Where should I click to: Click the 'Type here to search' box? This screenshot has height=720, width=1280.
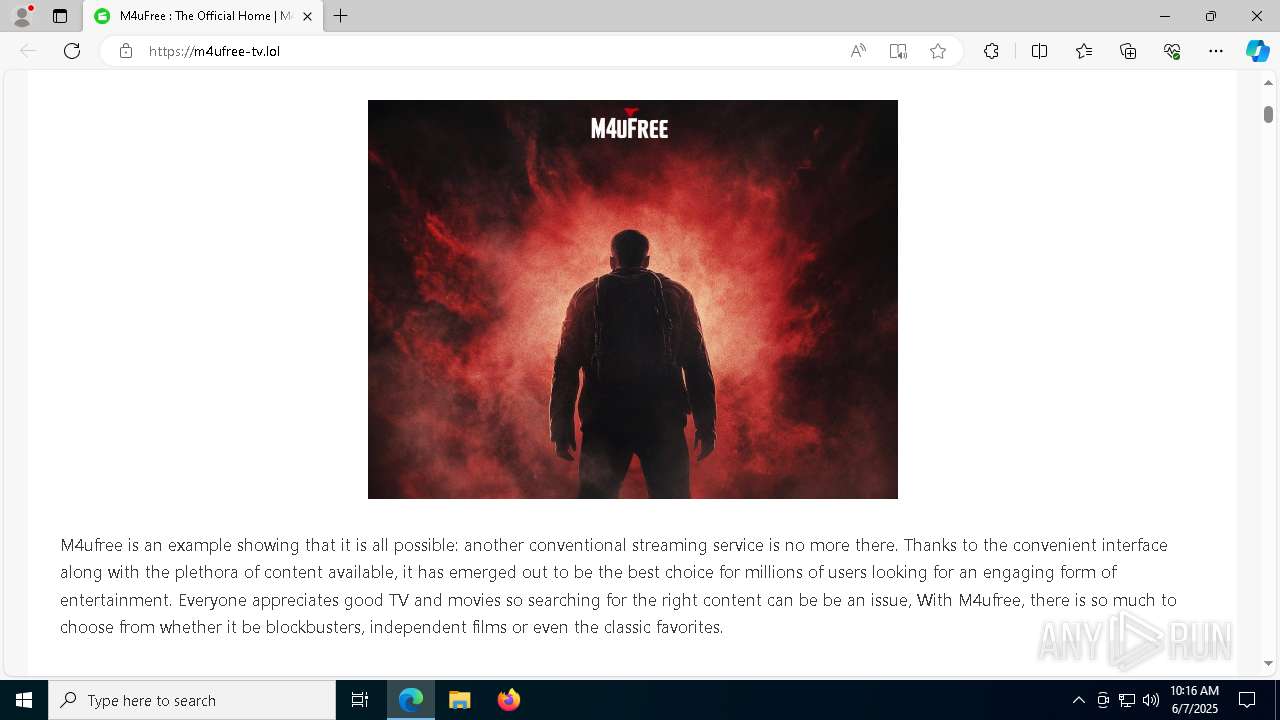point(192,700)
